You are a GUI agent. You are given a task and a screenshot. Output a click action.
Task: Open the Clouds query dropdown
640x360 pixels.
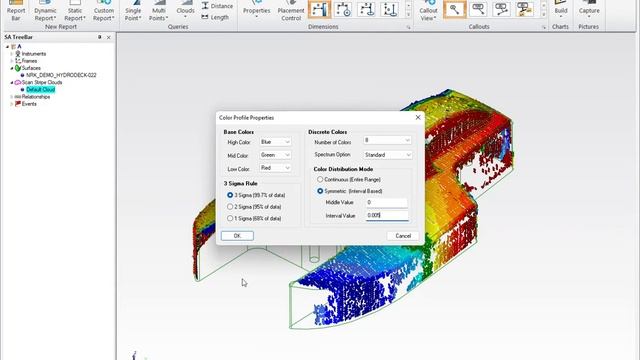185,11
